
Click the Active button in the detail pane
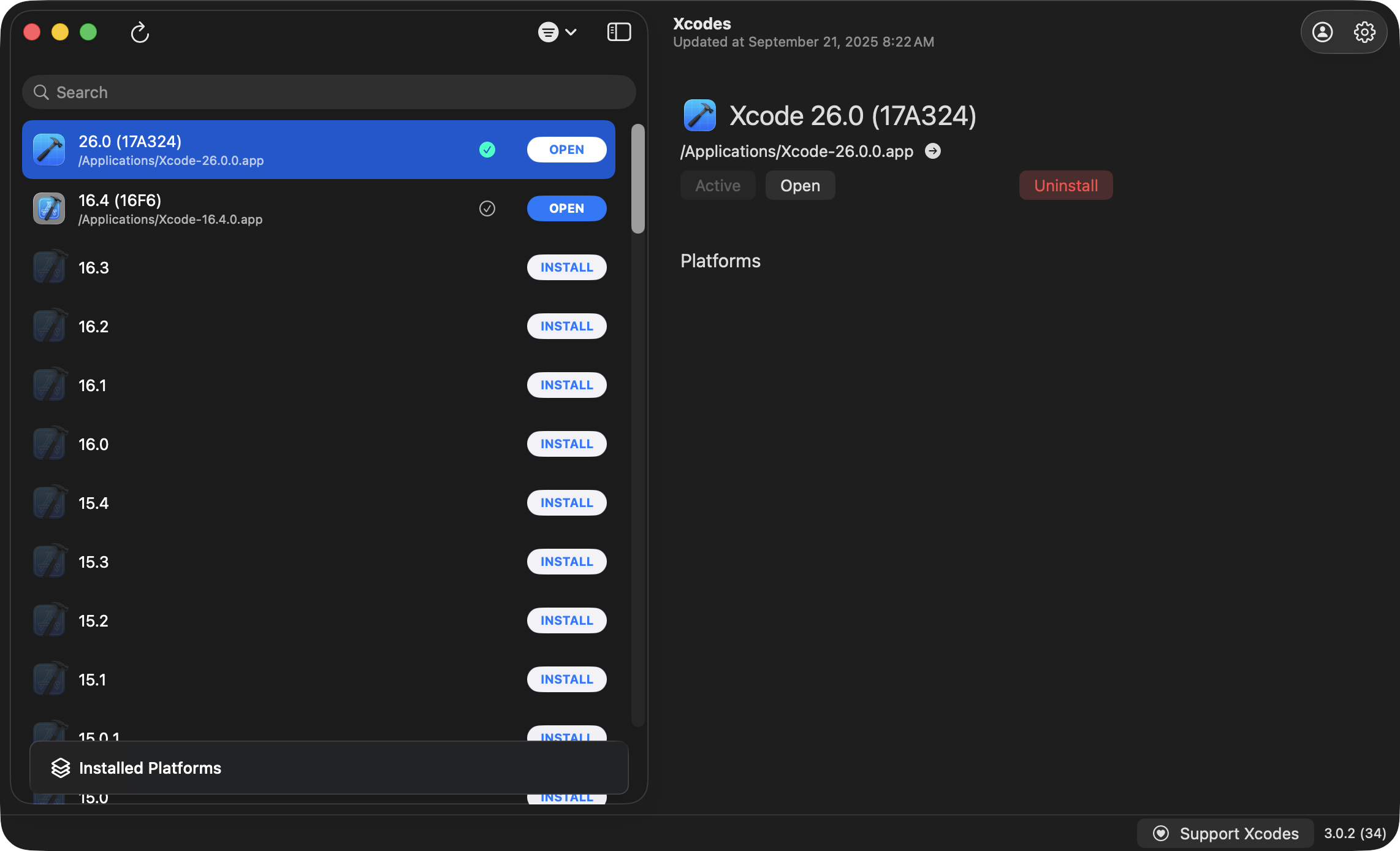(718, 186)
